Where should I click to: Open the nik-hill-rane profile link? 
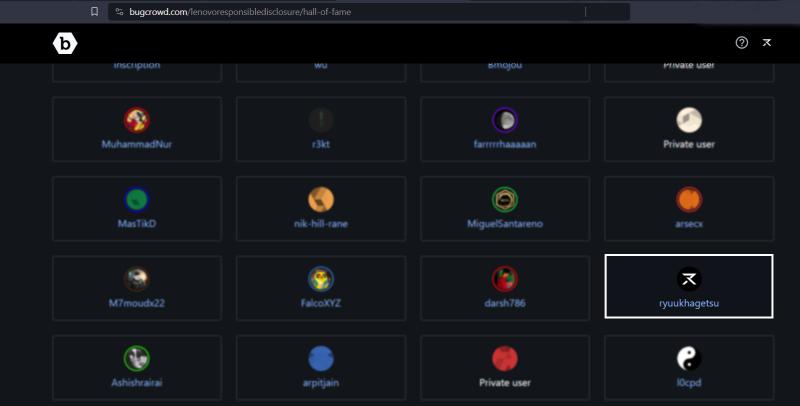tap(321, 223)
